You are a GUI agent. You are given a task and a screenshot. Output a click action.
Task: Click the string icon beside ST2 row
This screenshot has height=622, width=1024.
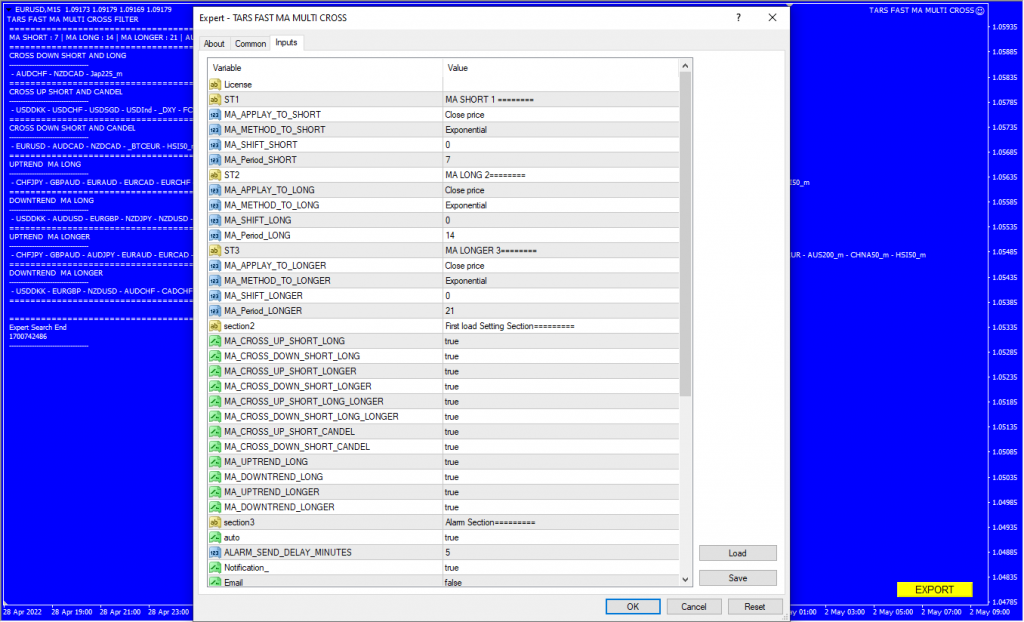tap(215, 175)
